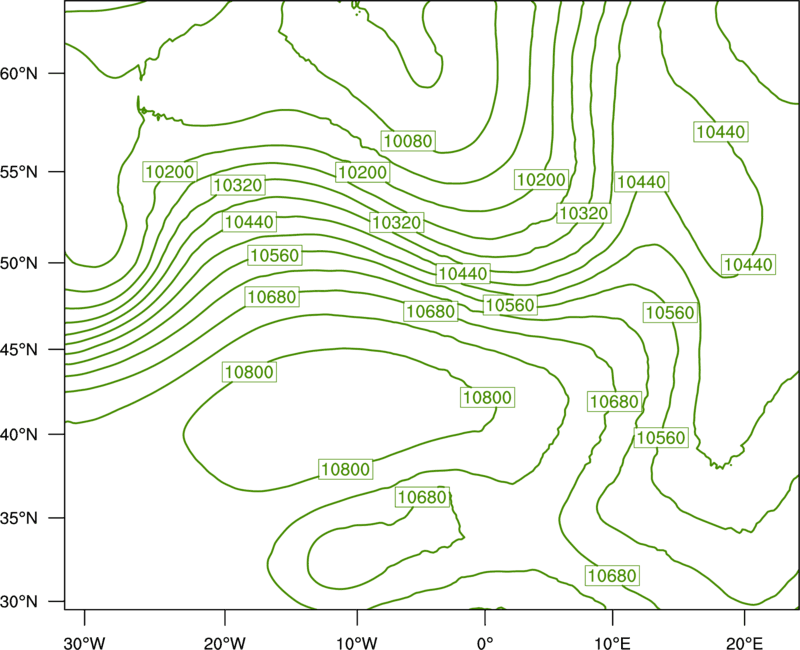This screenshot has width=800, height=650.
Task: Click the northernmost 10440 contour label
Action: tap(721, 132)
